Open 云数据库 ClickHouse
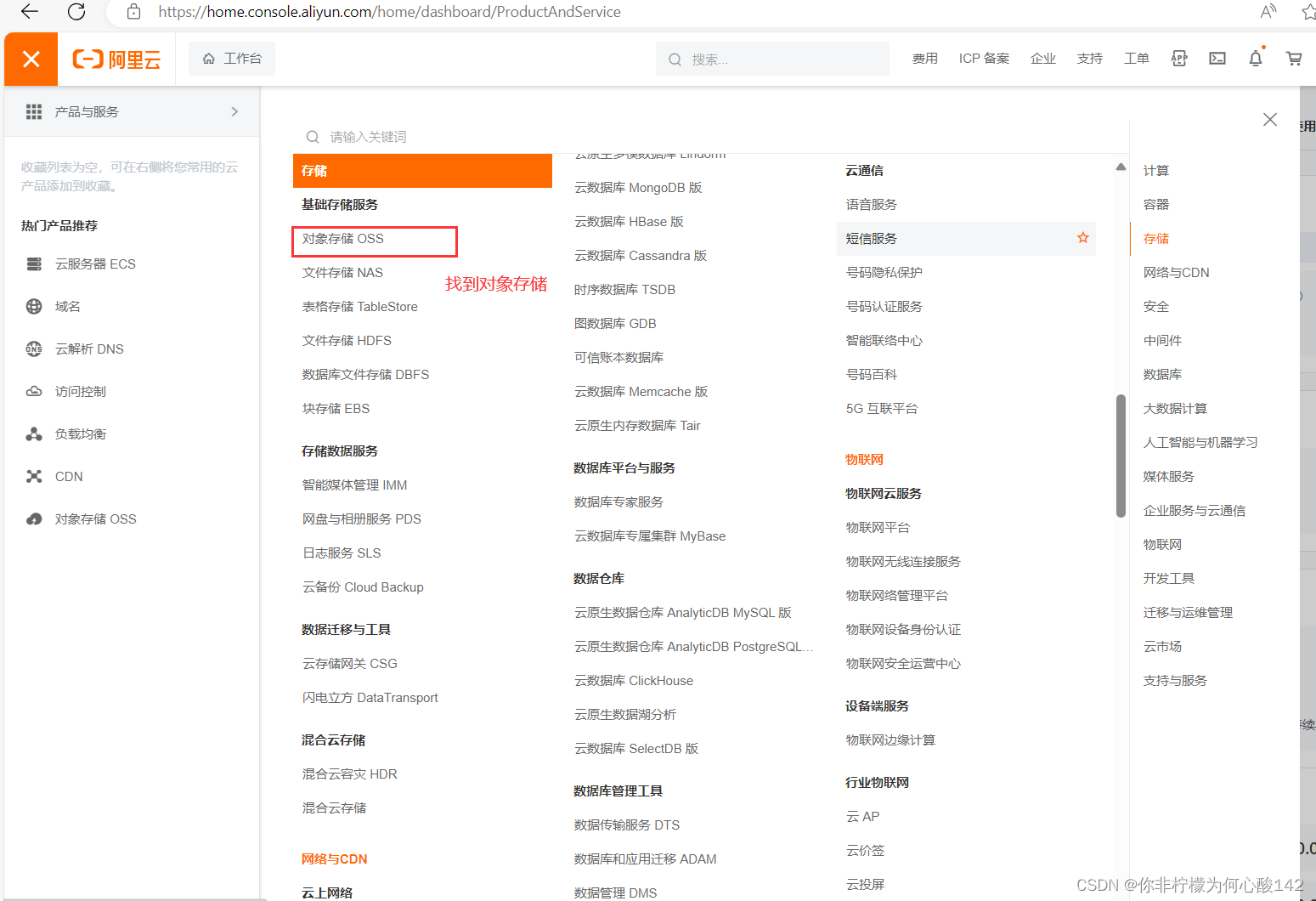Image resolution: width=1316 pixels, height=901 pixels. (634, 681)
